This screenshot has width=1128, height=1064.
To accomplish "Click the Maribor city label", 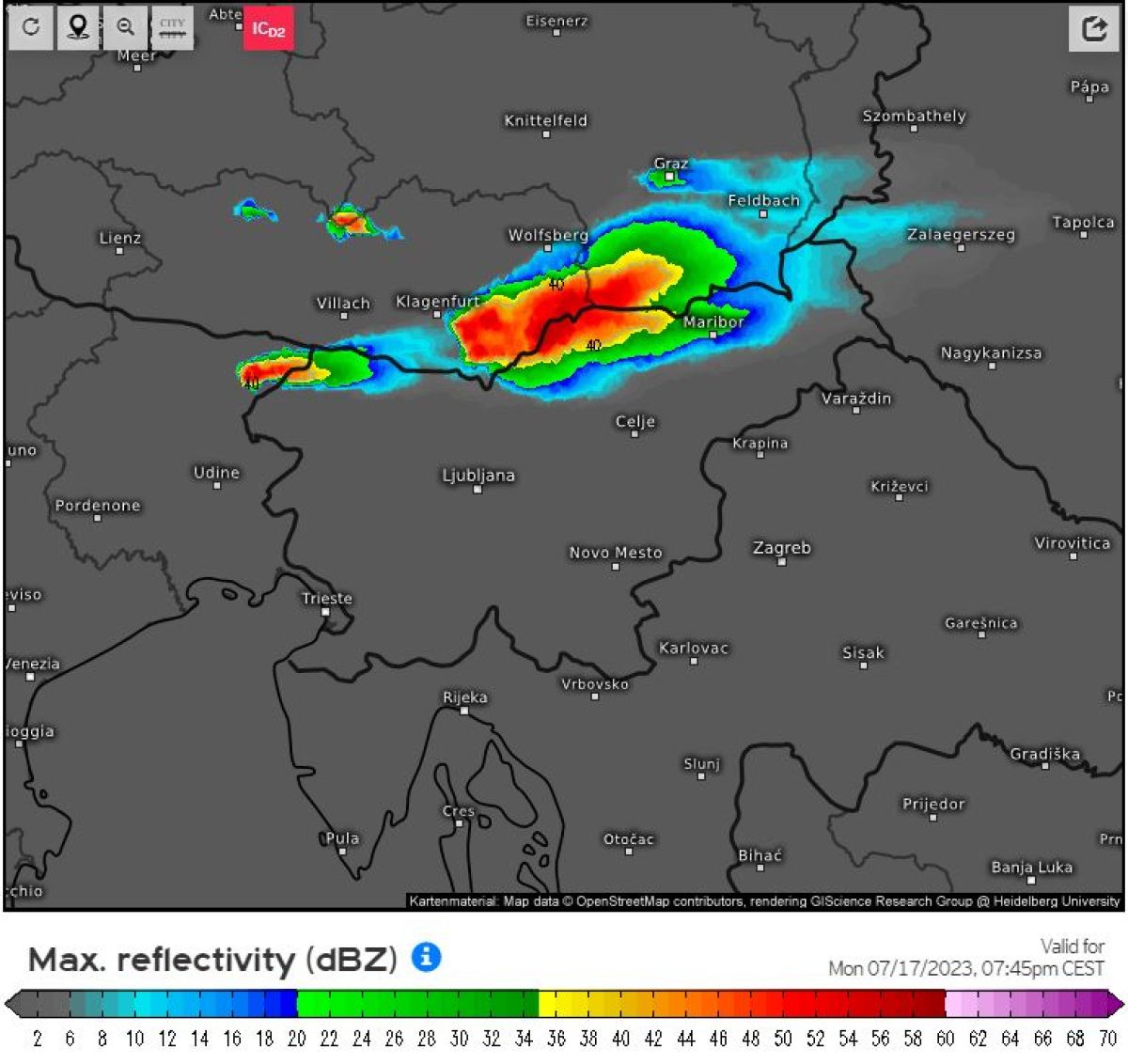I will (713, 321).
